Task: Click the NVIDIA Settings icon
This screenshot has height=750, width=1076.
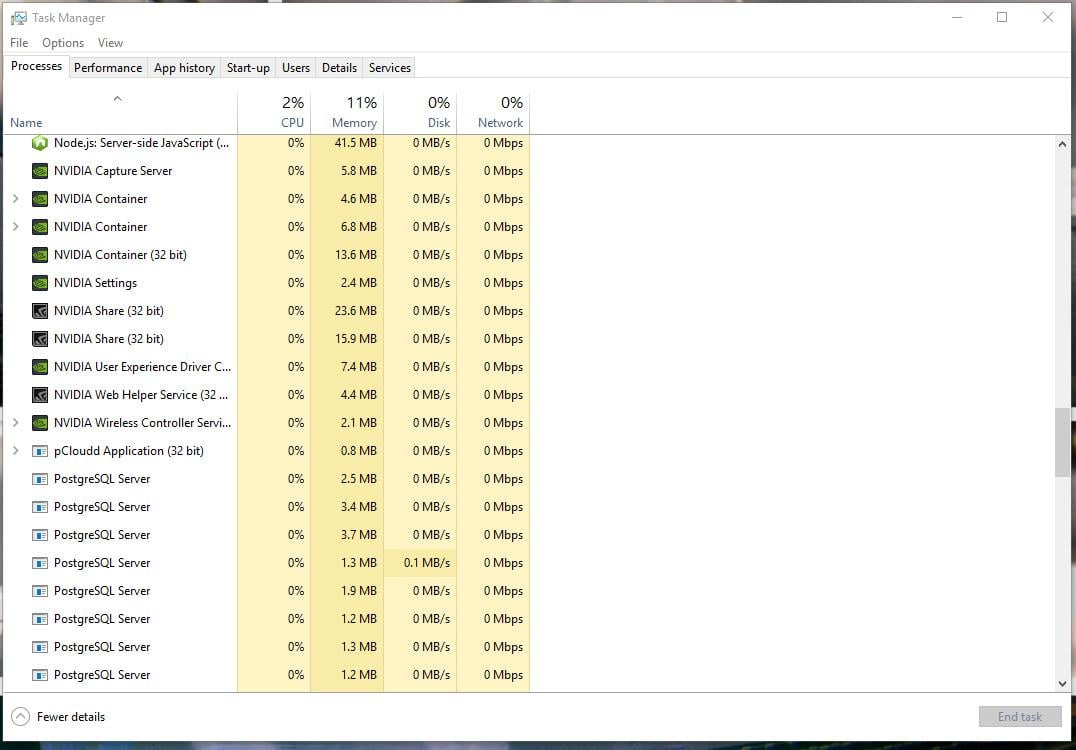Action: 40,283
